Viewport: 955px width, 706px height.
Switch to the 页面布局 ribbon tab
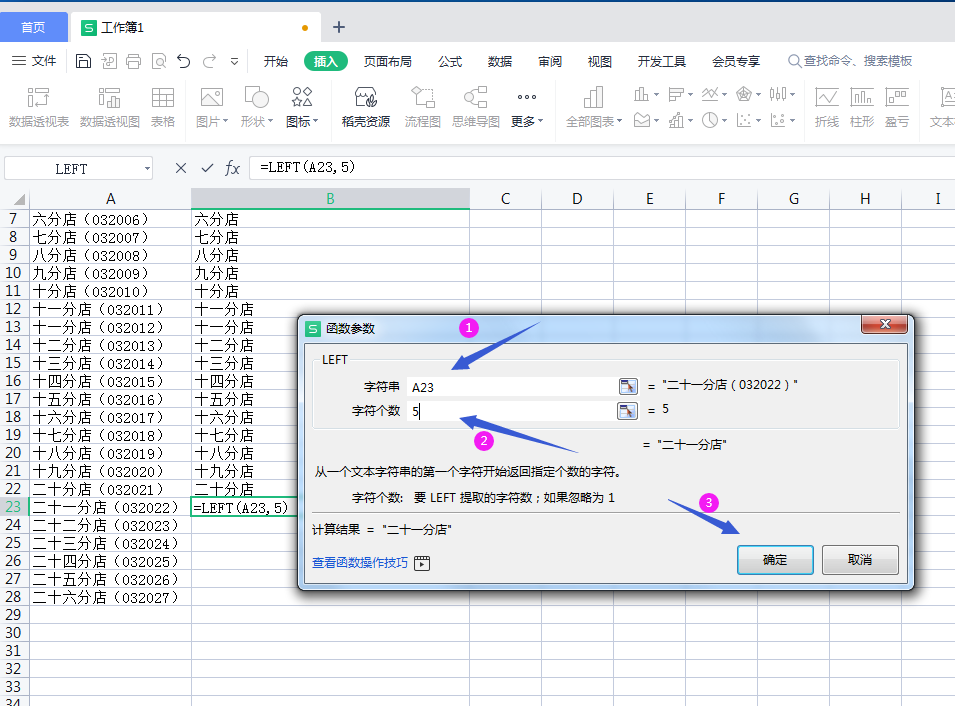coord(387,62)
